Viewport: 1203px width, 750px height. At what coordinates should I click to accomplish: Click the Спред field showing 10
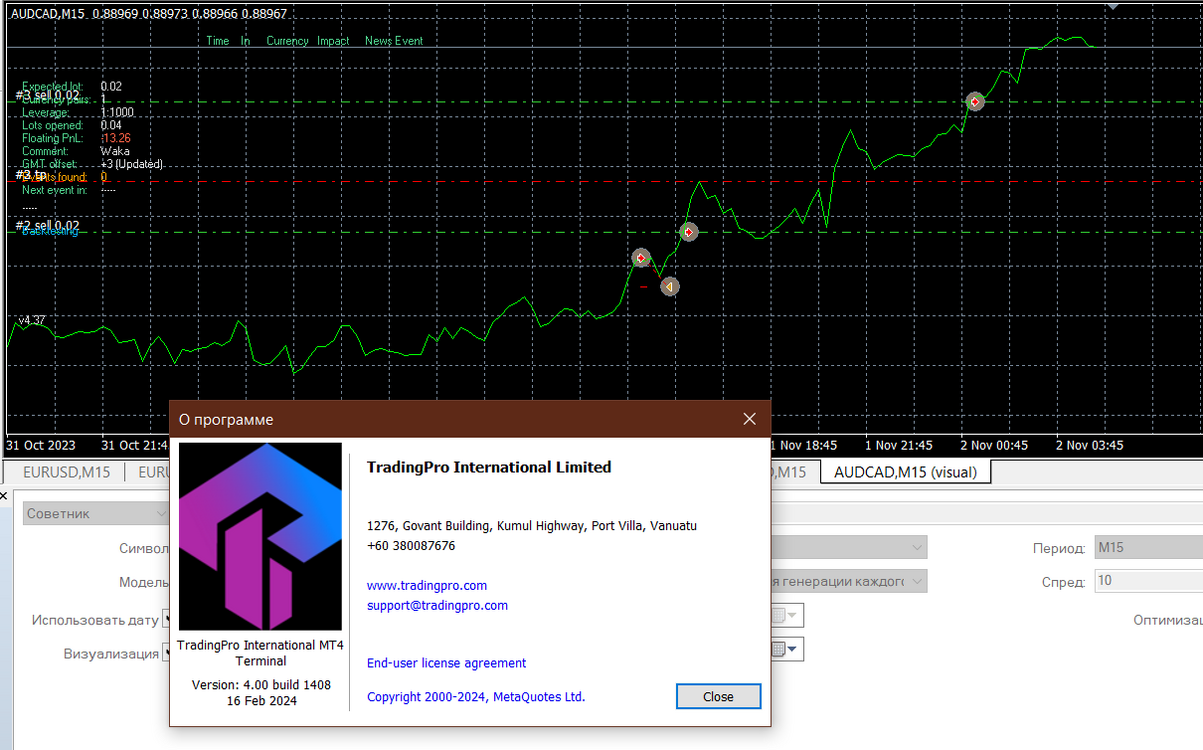tap(1148, 581)
